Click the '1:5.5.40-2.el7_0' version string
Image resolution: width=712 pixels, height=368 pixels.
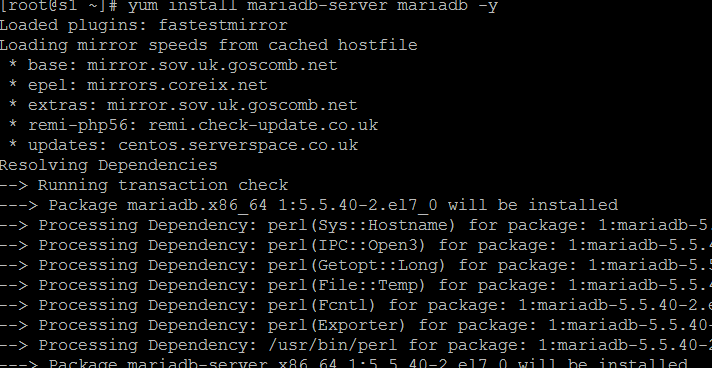click(x=358, y=205)
